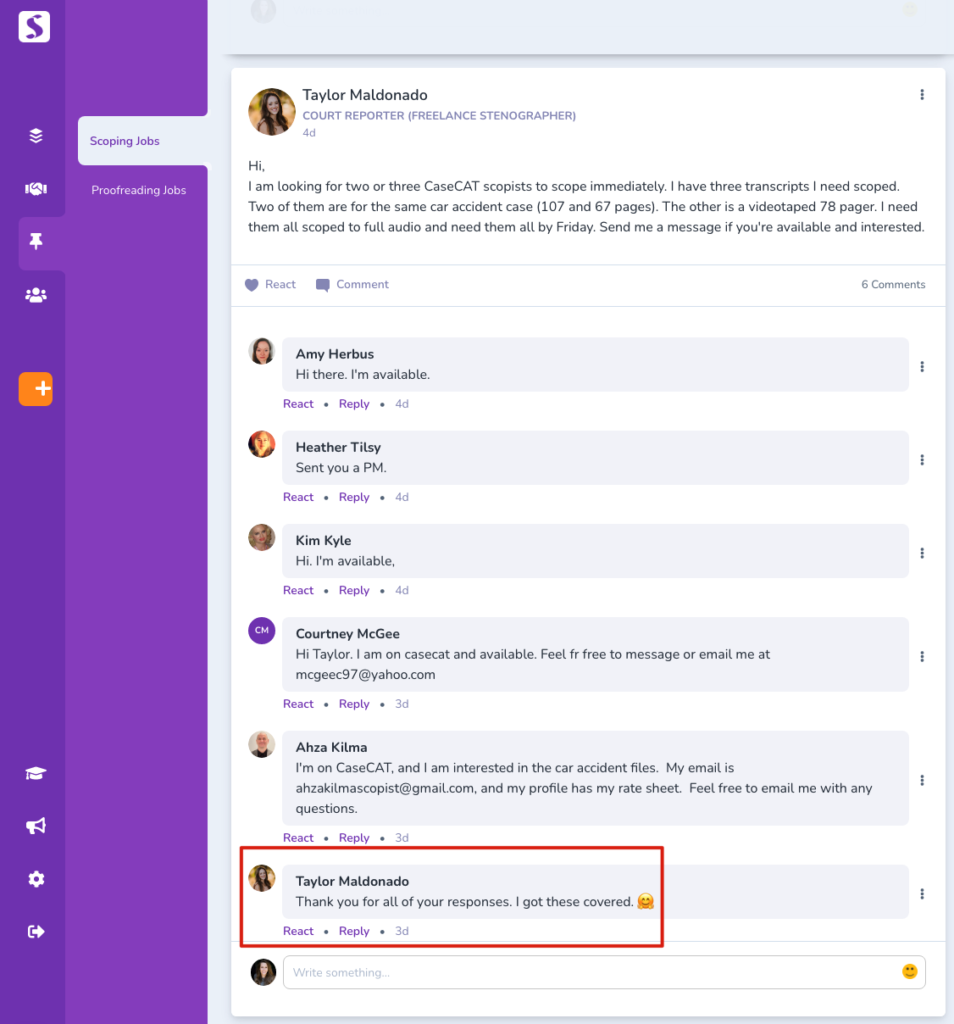Open the stacked layers sidebar icon
Screen dimensions: 954x1024
pyautogui.click(x=36, y=135)
